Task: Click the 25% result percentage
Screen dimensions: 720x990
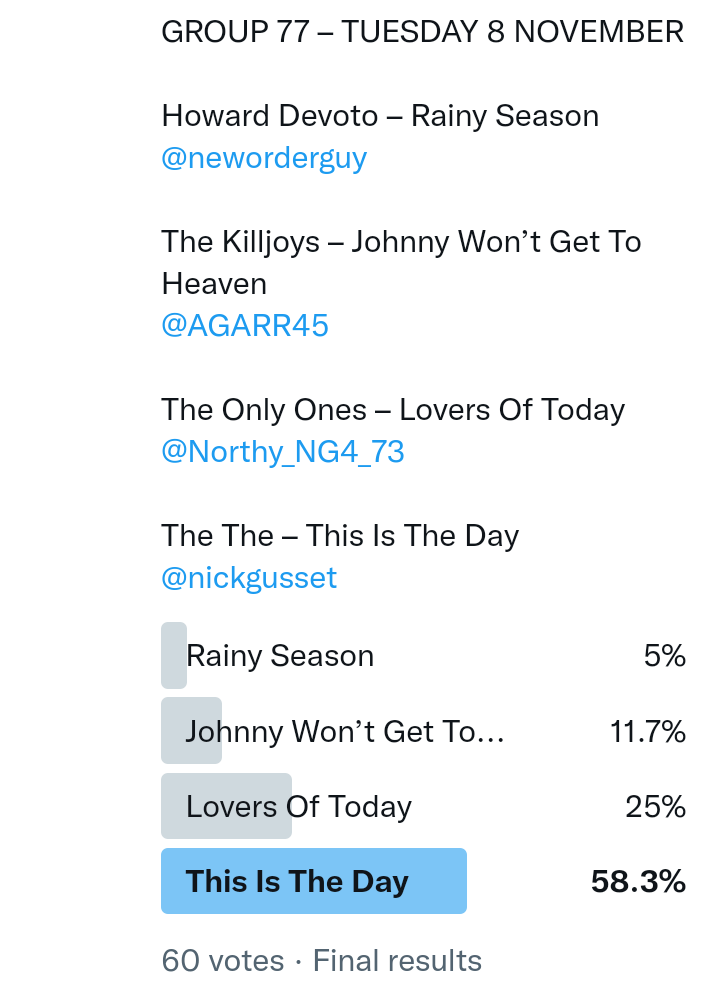Action: (656, 807)
